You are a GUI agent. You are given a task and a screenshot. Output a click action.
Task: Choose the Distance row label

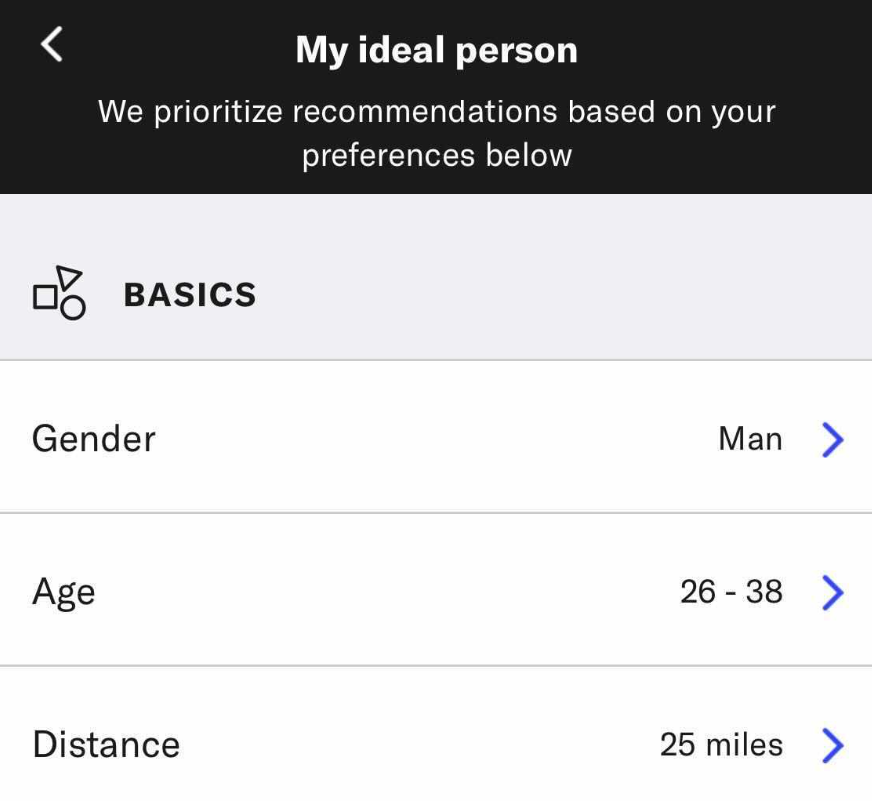pyautogui.click(x=106, y=744)
